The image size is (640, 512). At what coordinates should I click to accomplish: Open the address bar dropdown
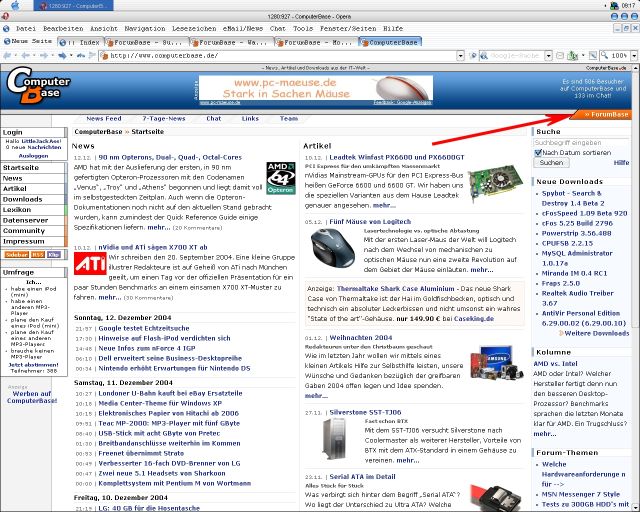460,56
